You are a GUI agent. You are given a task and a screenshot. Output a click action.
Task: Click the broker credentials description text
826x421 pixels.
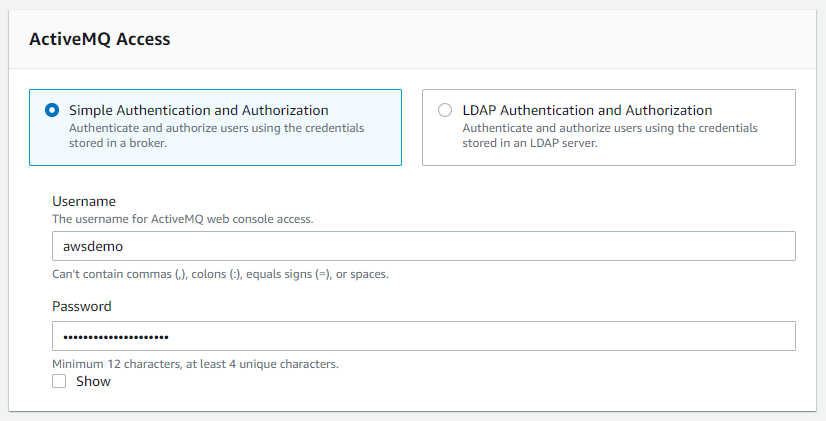click(x=216, y=135)
